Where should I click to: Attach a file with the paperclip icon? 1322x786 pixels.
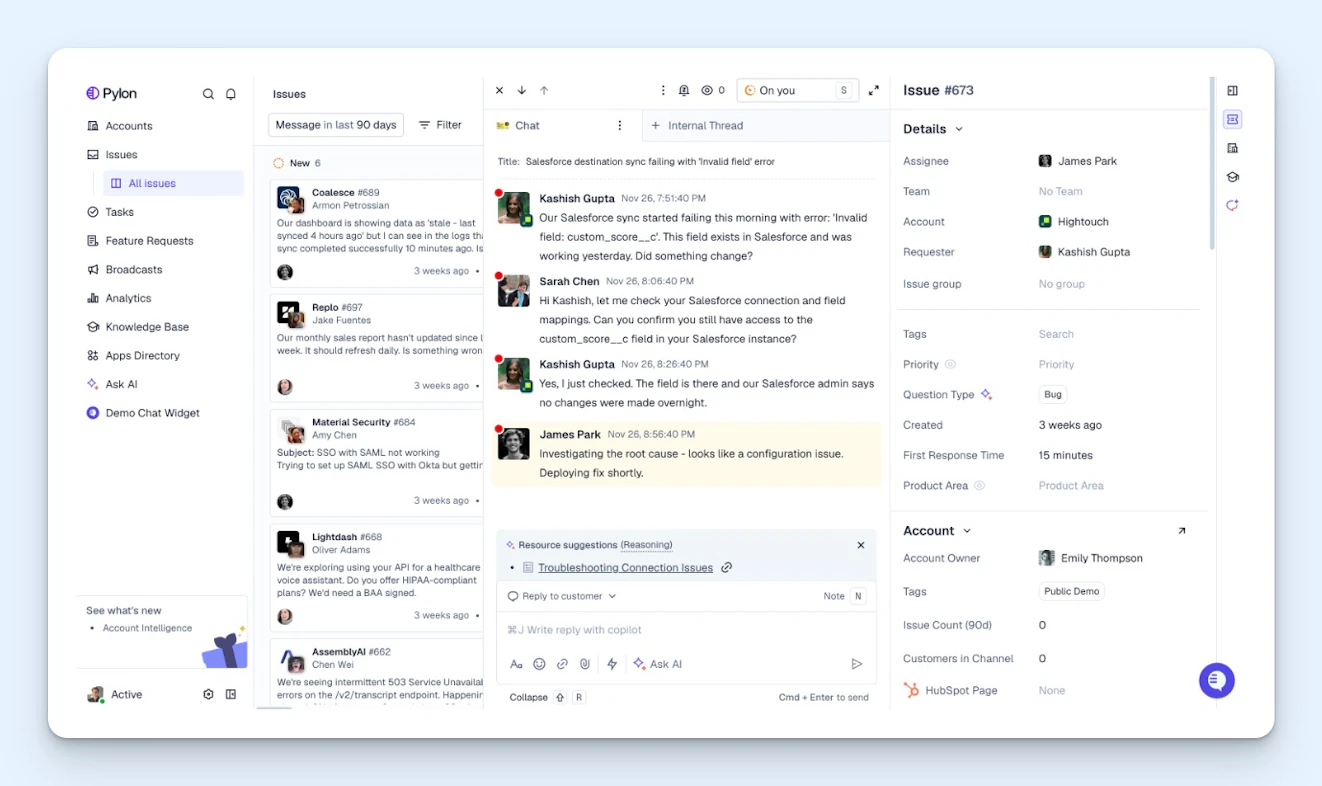click(585, 664)
